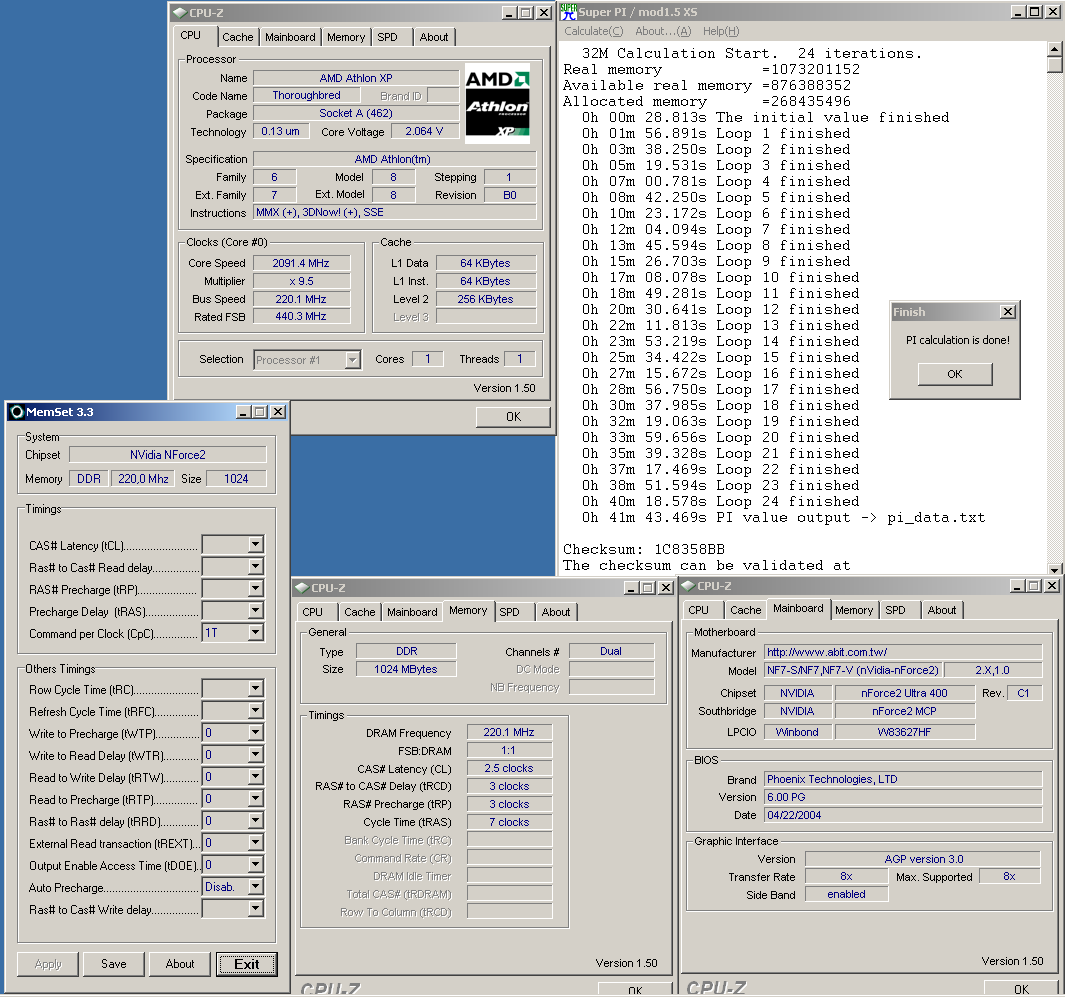Click the abit.com.tw manufacturer link field

point(903,653)
